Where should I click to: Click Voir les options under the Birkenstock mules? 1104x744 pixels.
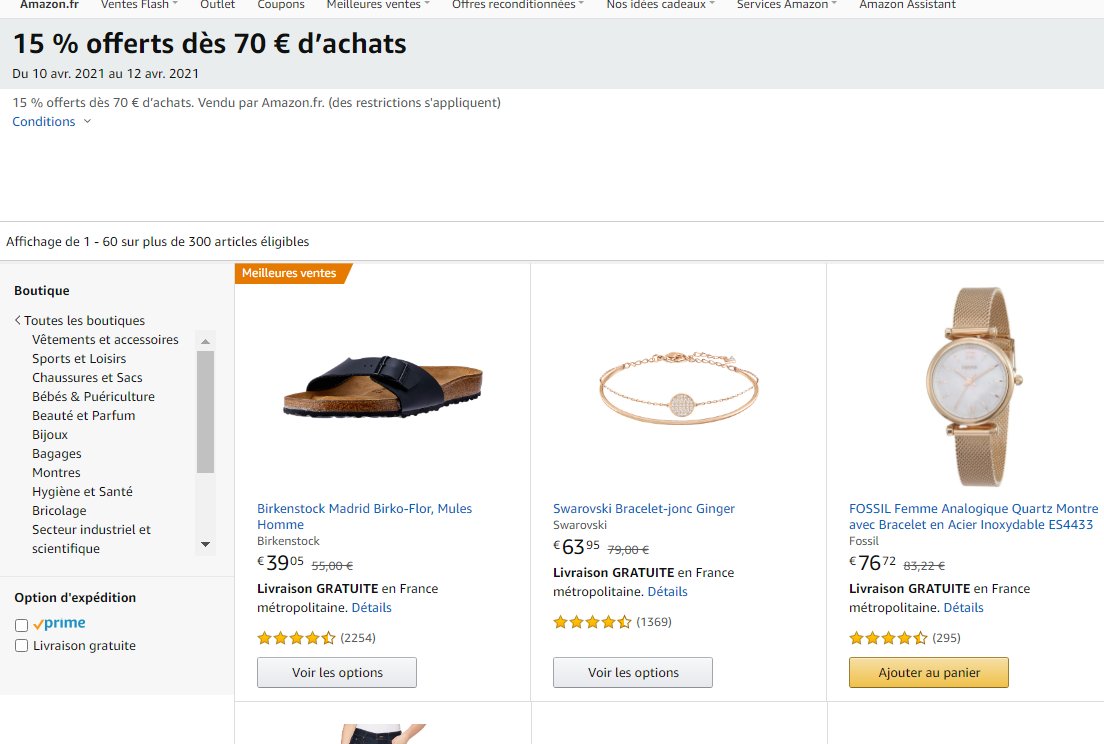(x=336, y=672)
